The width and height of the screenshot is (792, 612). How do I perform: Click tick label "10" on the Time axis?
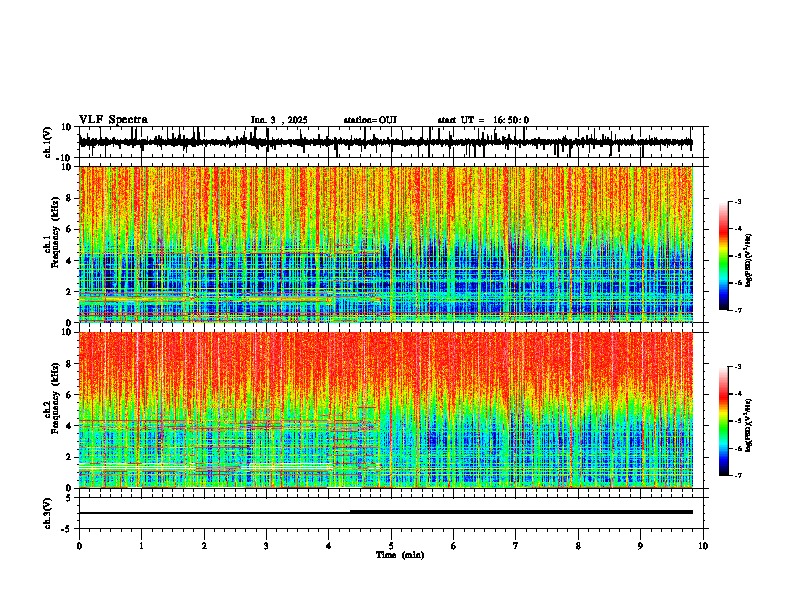[x=703, y=546]
